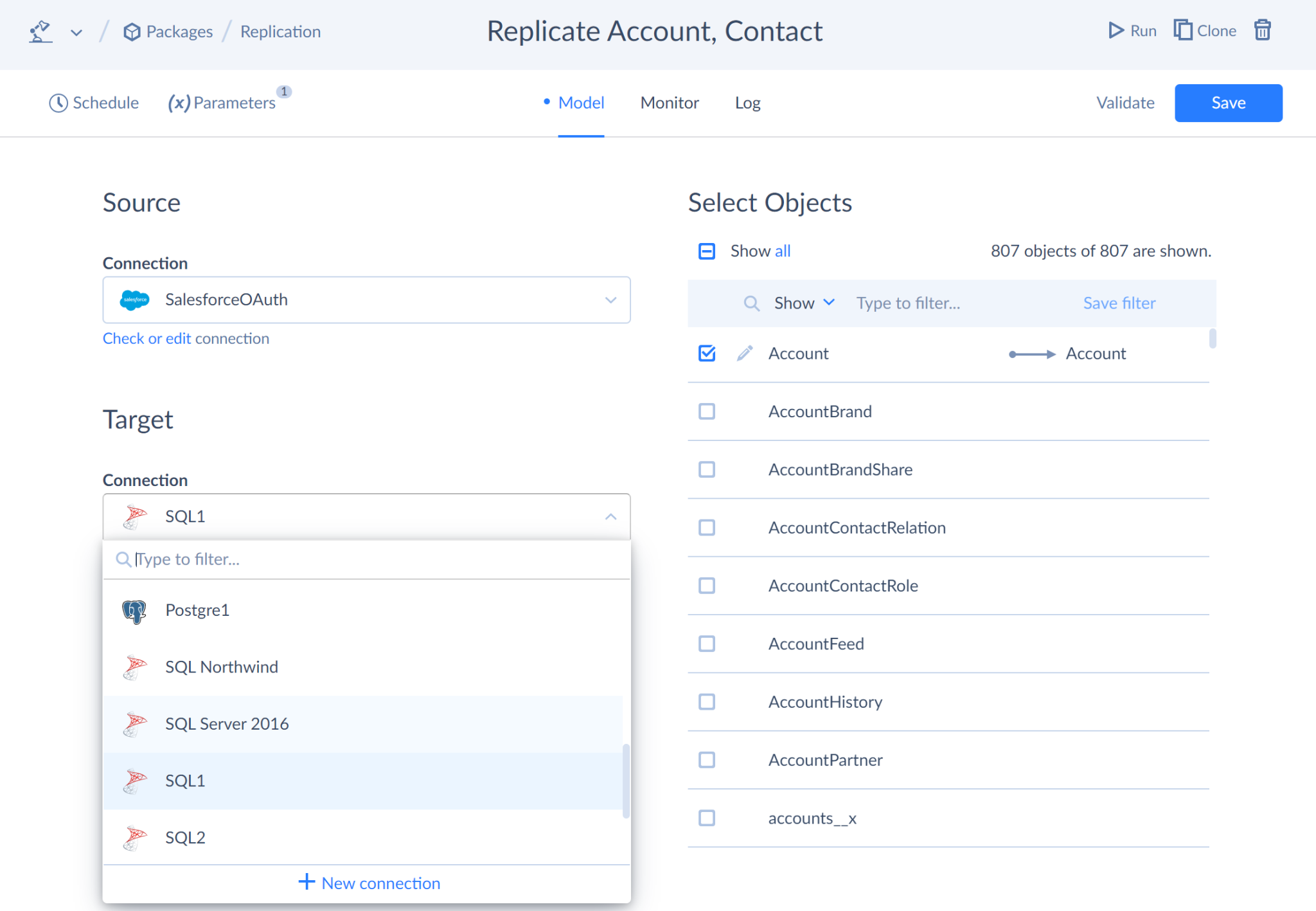Click the desk lamp logo icon

40,31
